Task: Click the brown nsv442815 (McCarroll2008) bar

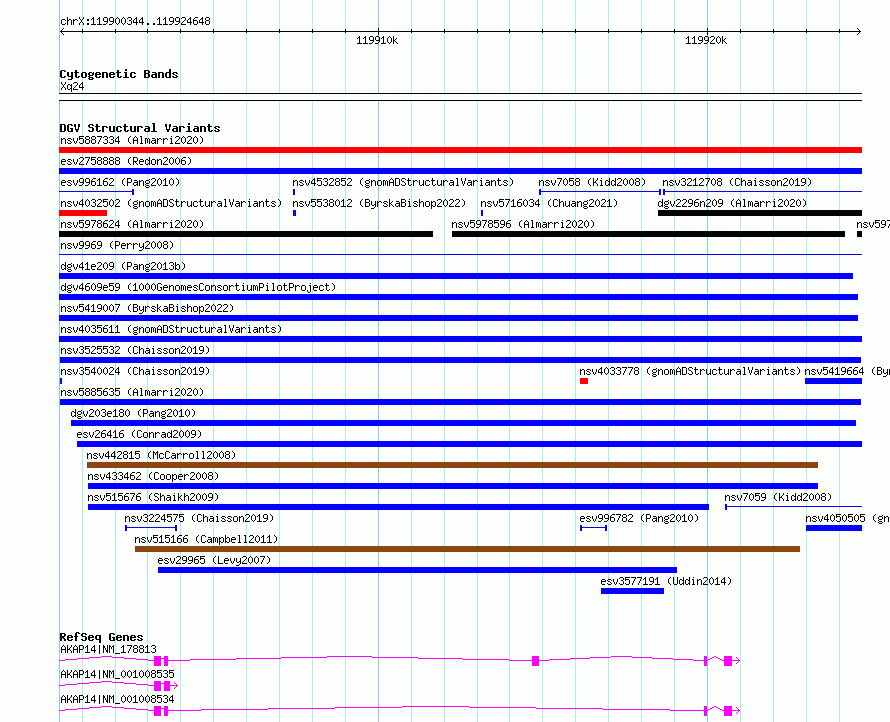Action: pyautogui.click(x=452, y=465)
